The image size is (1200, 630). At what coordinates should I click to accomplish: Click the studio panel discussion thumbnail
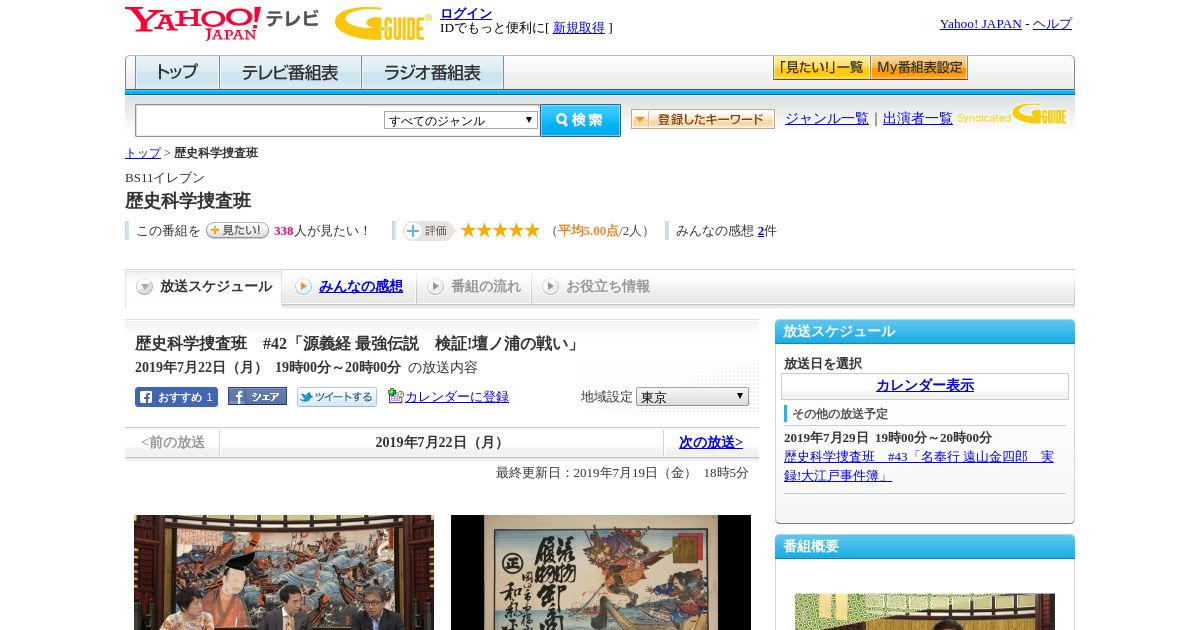click(x=284, y=572)
